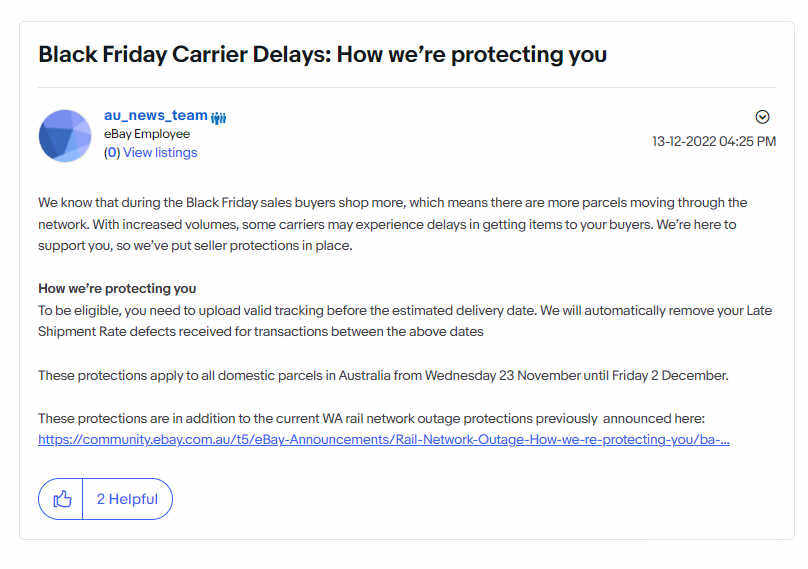Viewport: 808px width, 569px height.
Task: Click the post title Black Friday Carrier Delays
Action: tap(323, 55)
